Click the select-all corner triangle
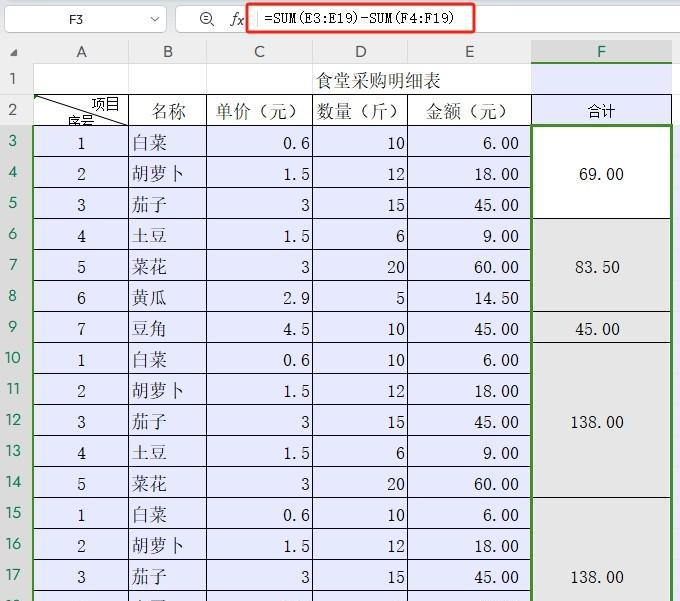This screenshot has height=601, width=680. (x=14, y=52)
